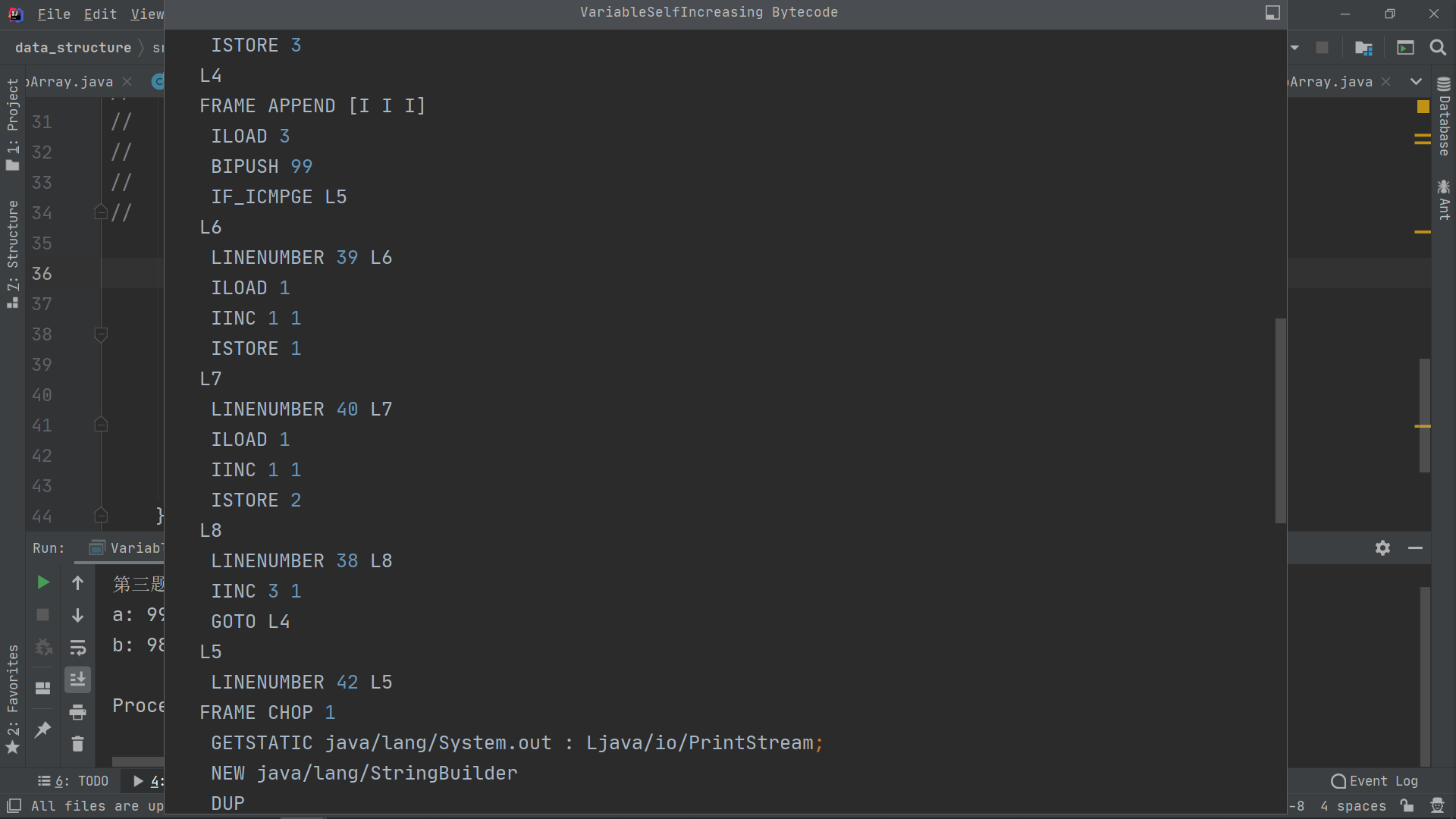
Task: Click the Search Everywhere magnifier icon
Action: pos(1437,48)
